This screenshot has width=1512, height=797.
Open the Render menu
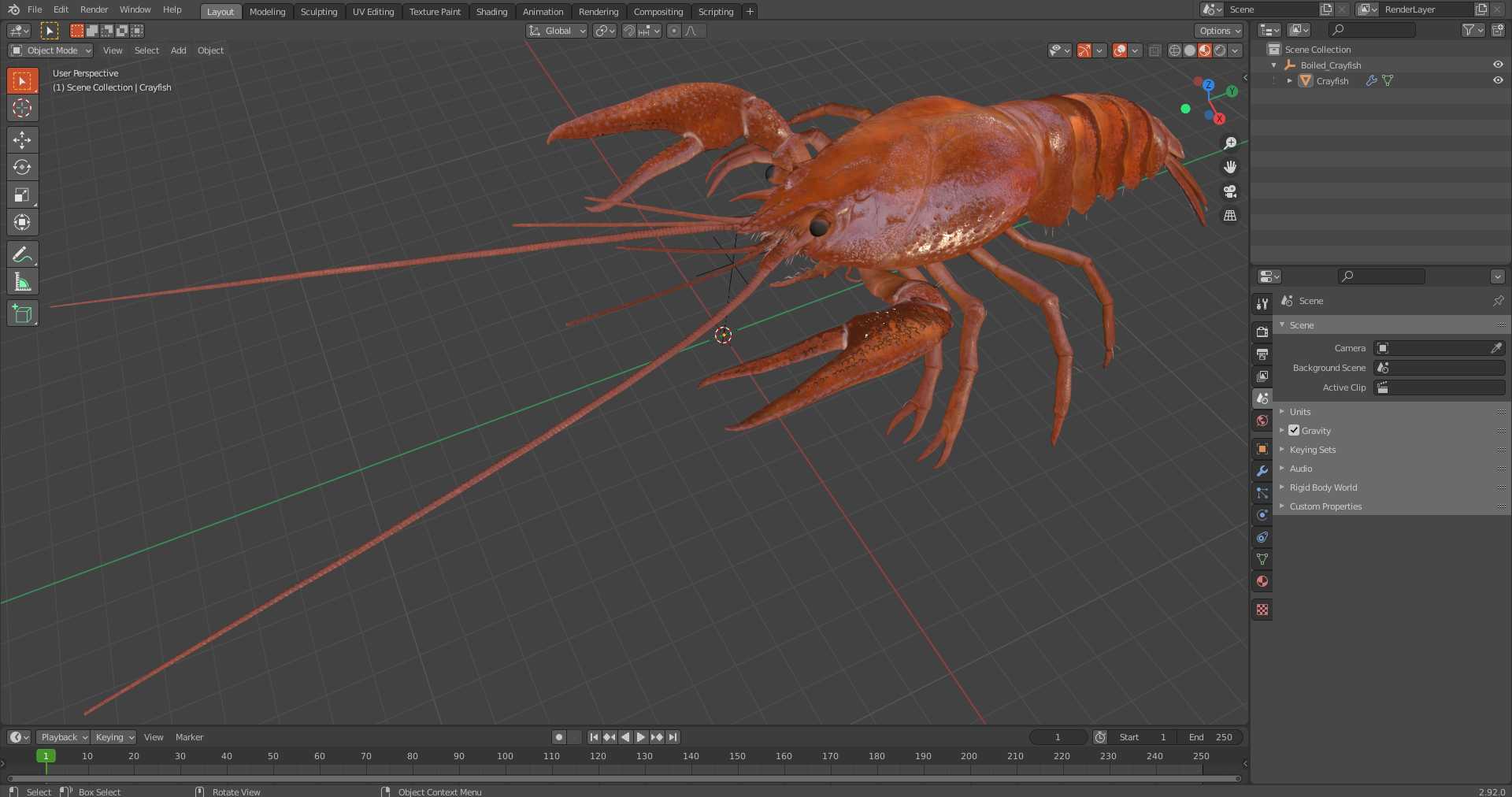pyautogui.click(x=94, y=9)
